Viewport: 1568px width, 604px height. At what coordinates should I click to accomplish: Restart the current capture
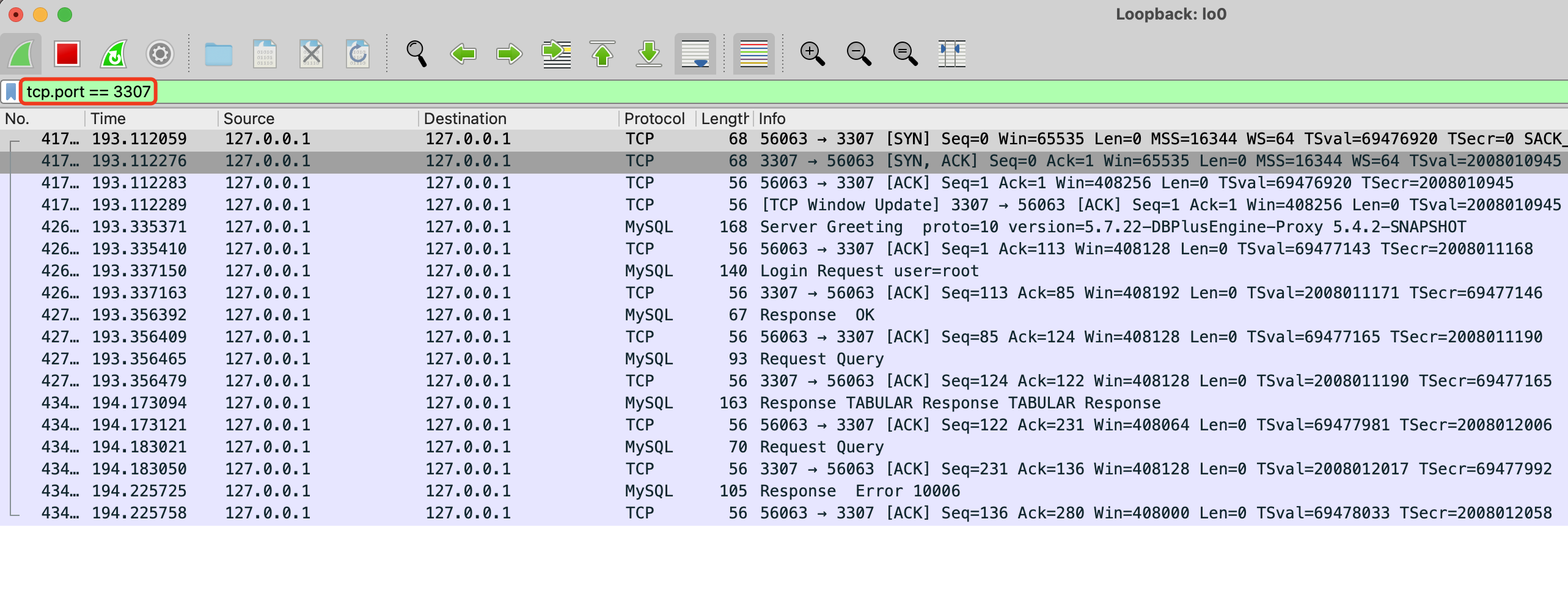(x=114, y=54)
